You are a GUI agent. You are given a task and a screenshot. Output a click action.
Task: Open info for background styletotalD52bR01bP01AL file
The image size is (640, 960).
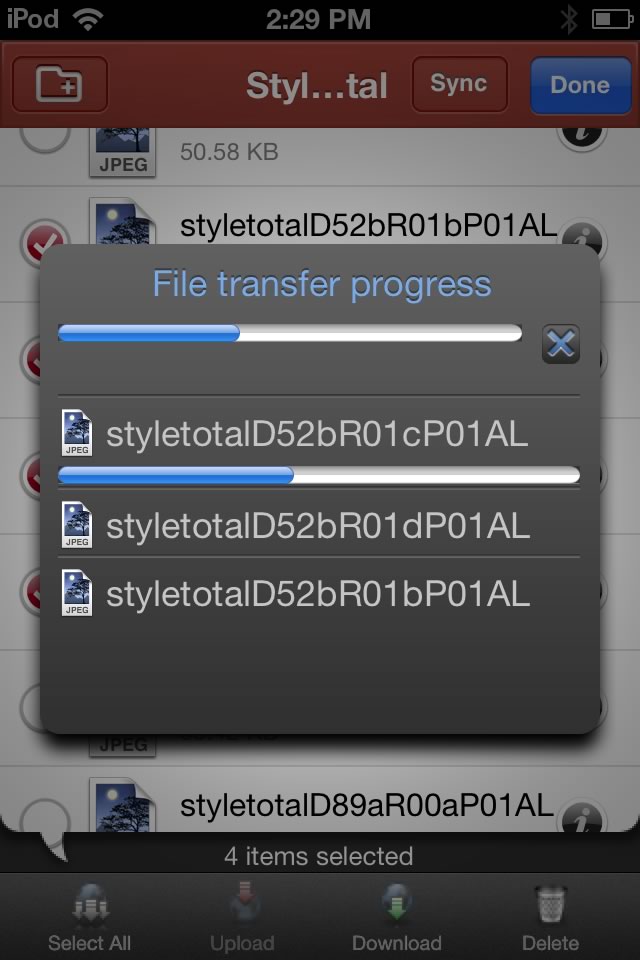[x=582, y=238]
